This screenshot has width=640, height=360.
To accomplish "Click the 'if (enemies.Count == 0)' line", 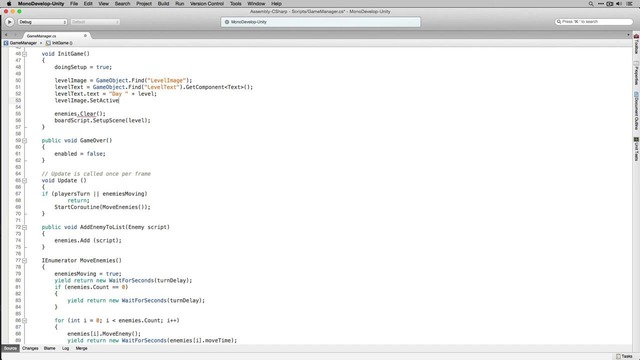I will (x=91, y=287).
